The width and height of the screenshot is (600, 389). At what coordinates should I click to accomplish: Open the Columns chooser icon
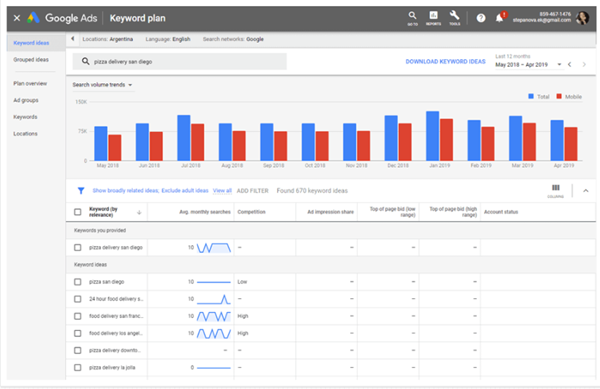point(556,190)
